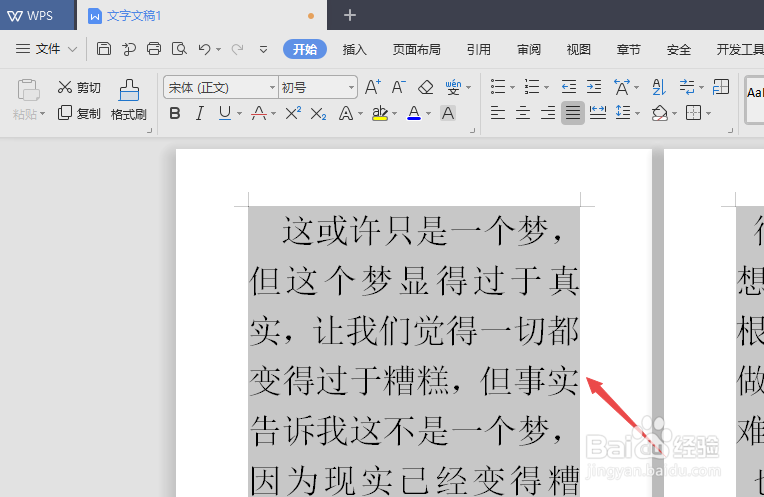This screenshot has width=764, height=497.
Task: Click the WPS home button
Action: (x=38, y=15)
